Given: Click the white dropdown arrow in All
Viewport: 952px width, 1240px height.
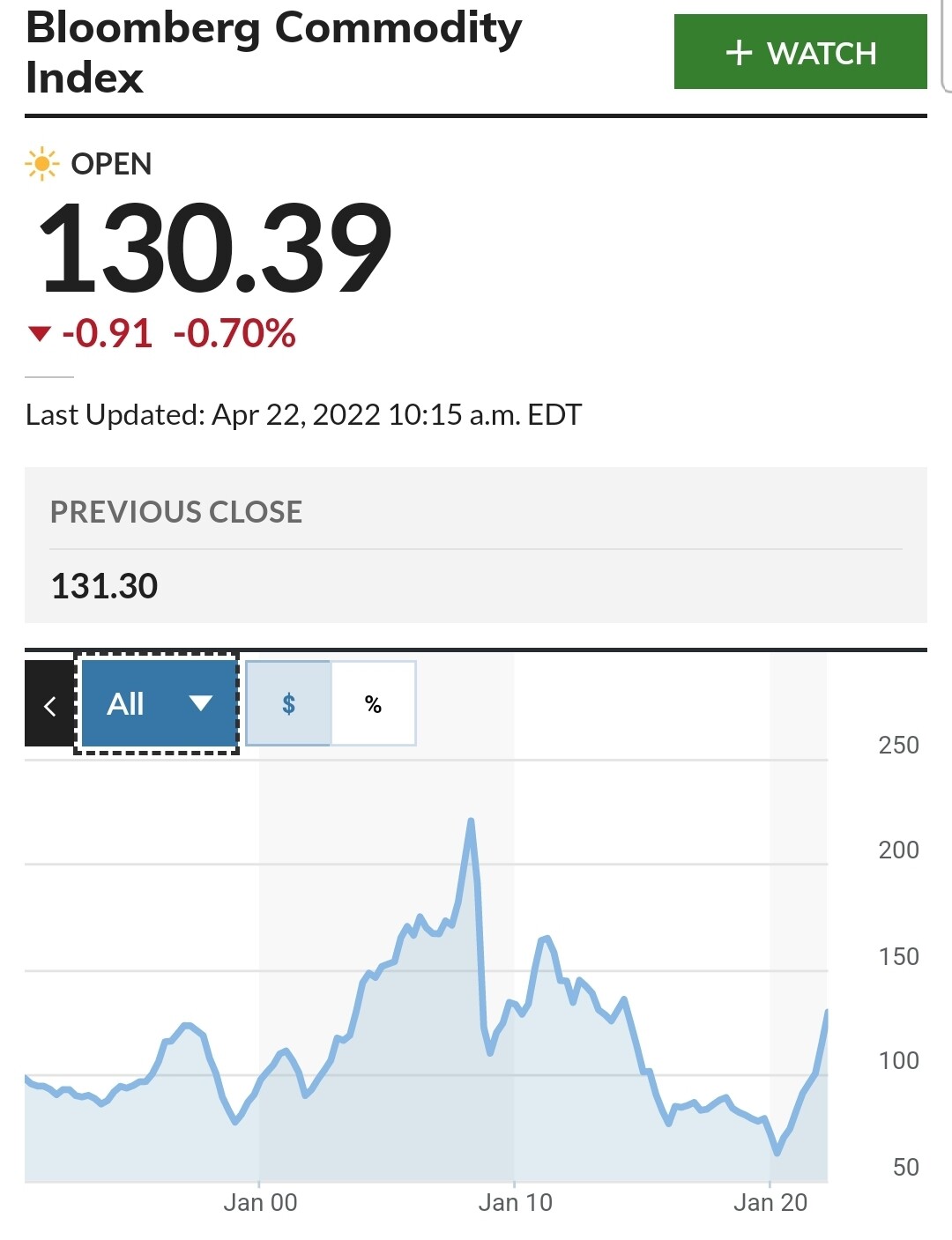Looking at the screenshot, I should [201, 703].
